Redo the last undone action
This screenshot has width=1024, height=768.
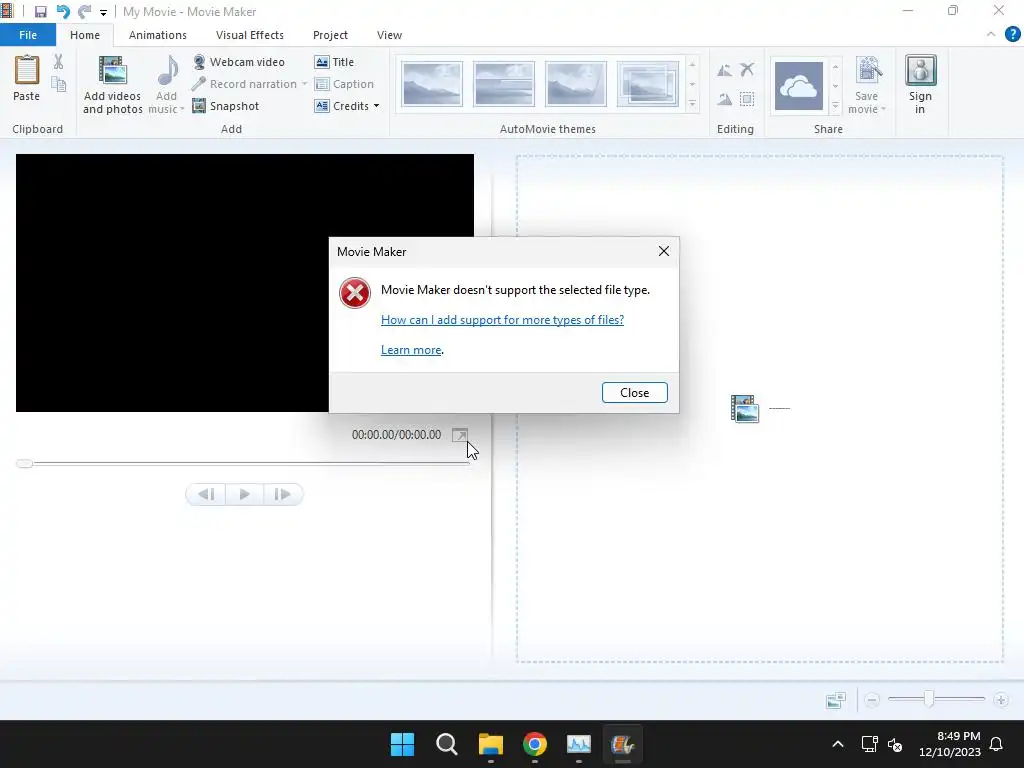[84, 12]
